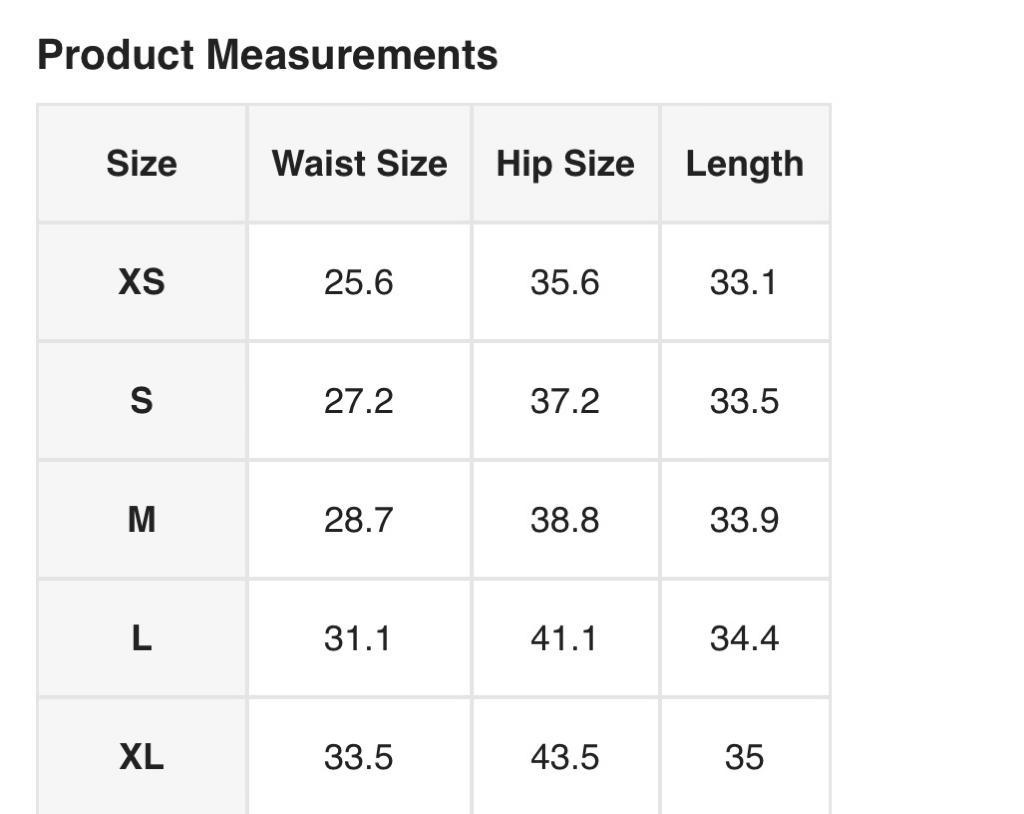Select the XS hip value 35.6
The height and width of the screenshot is (814, 1024).
[x=564, y=282]
